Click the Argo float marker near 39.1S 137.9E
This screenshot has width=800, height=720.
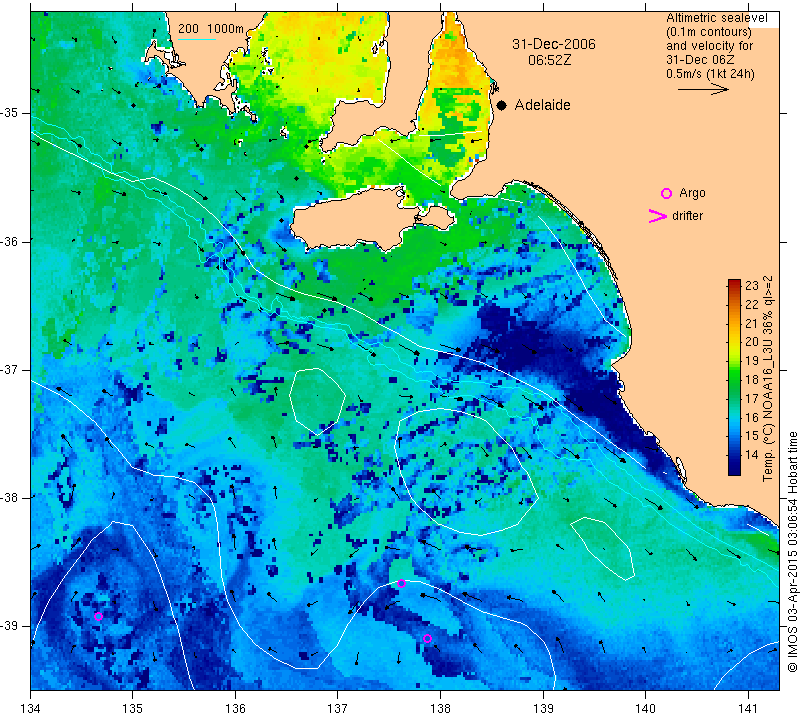tap(428, 638)
